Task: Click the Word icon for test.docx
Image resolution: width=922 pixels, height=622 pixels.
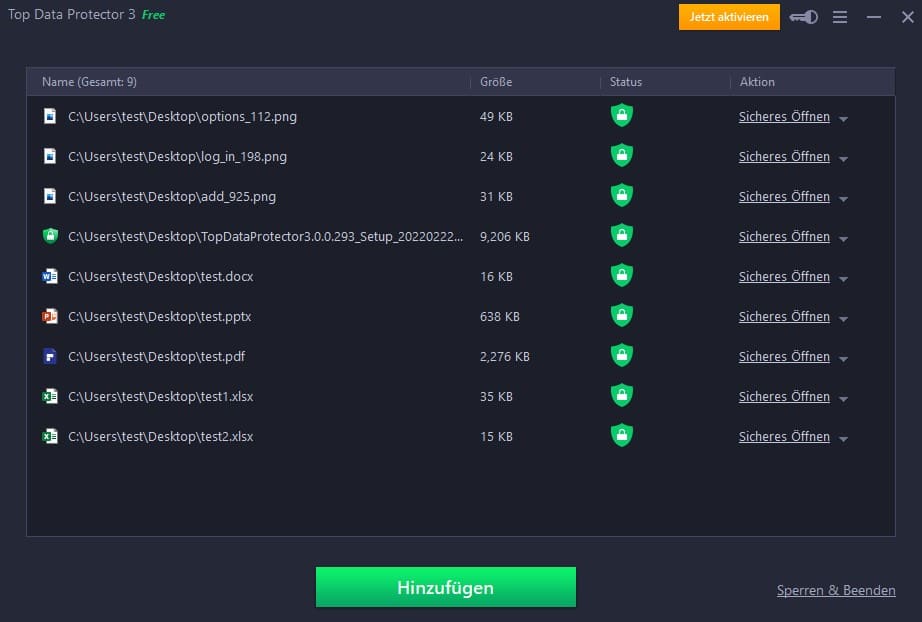Action: (x=50, y=276)
